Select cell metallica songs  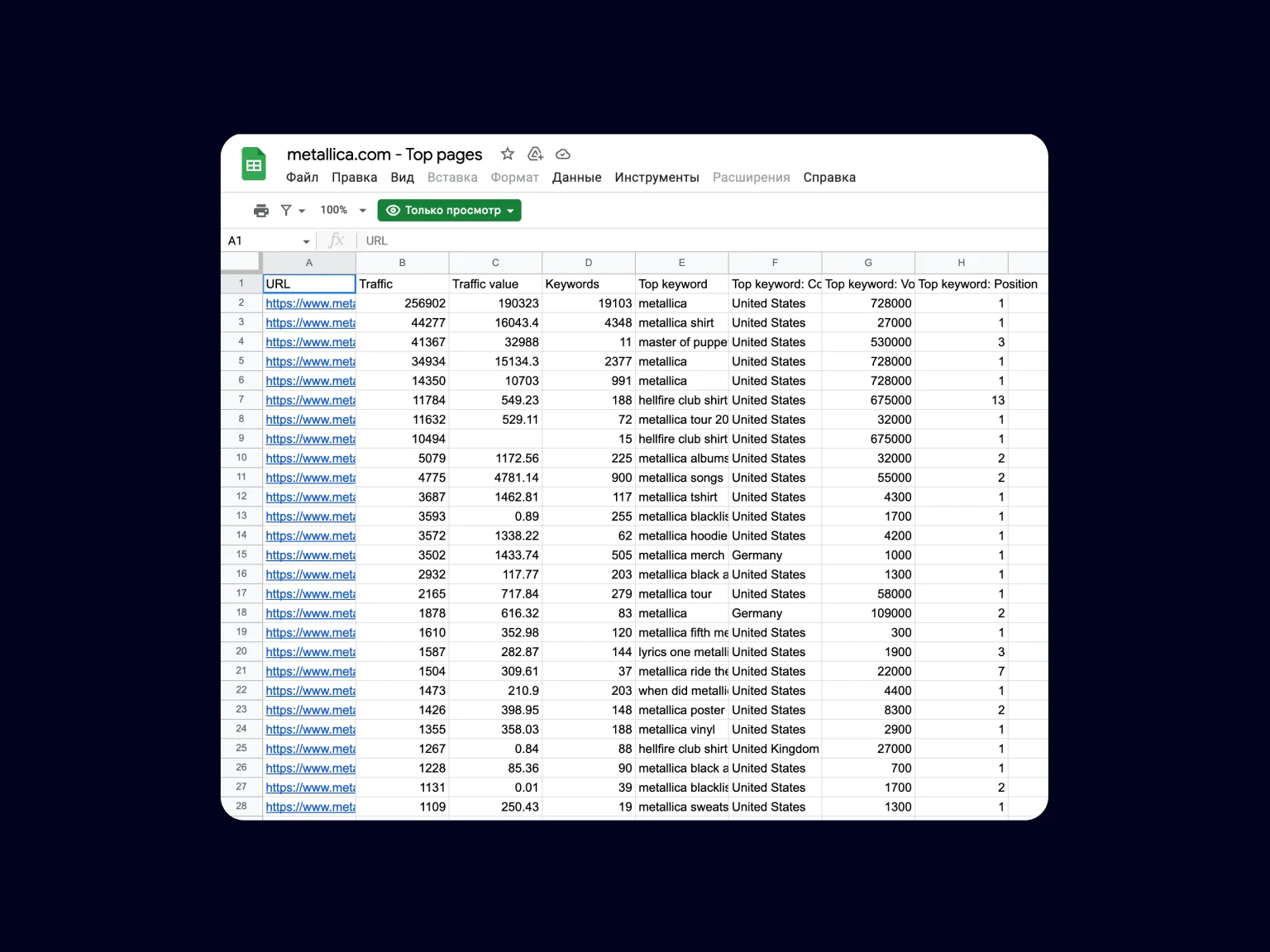pyautogui.click(x=682, y=478)
